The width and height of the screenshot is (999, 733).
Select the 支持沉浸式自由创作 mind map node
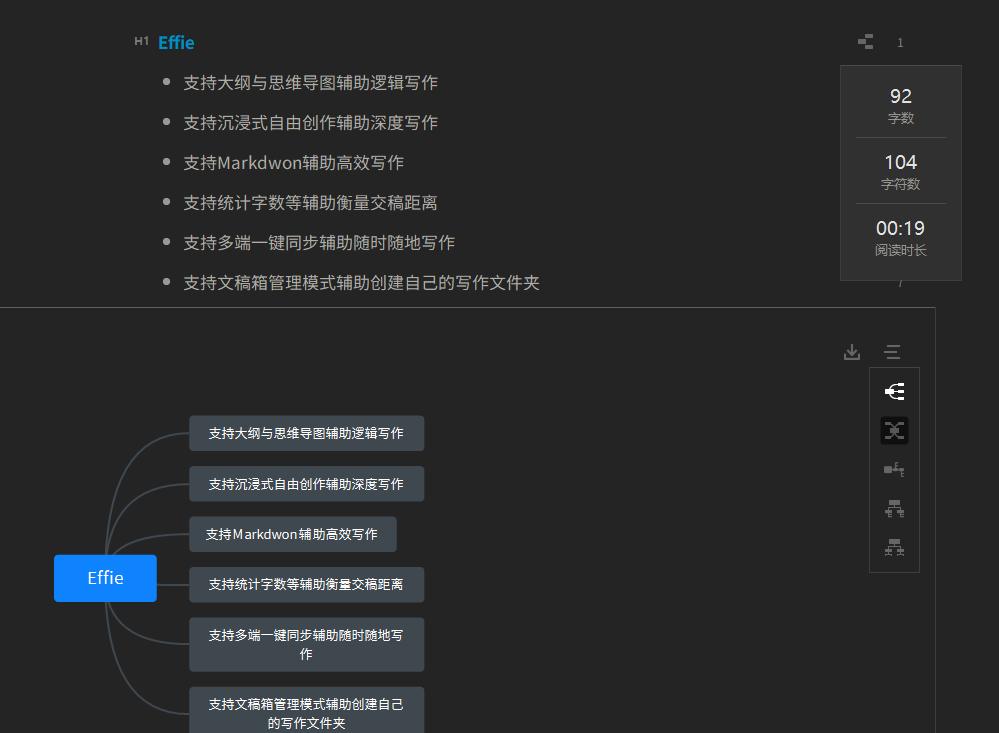pyautogui.click(x=305, y=483)
